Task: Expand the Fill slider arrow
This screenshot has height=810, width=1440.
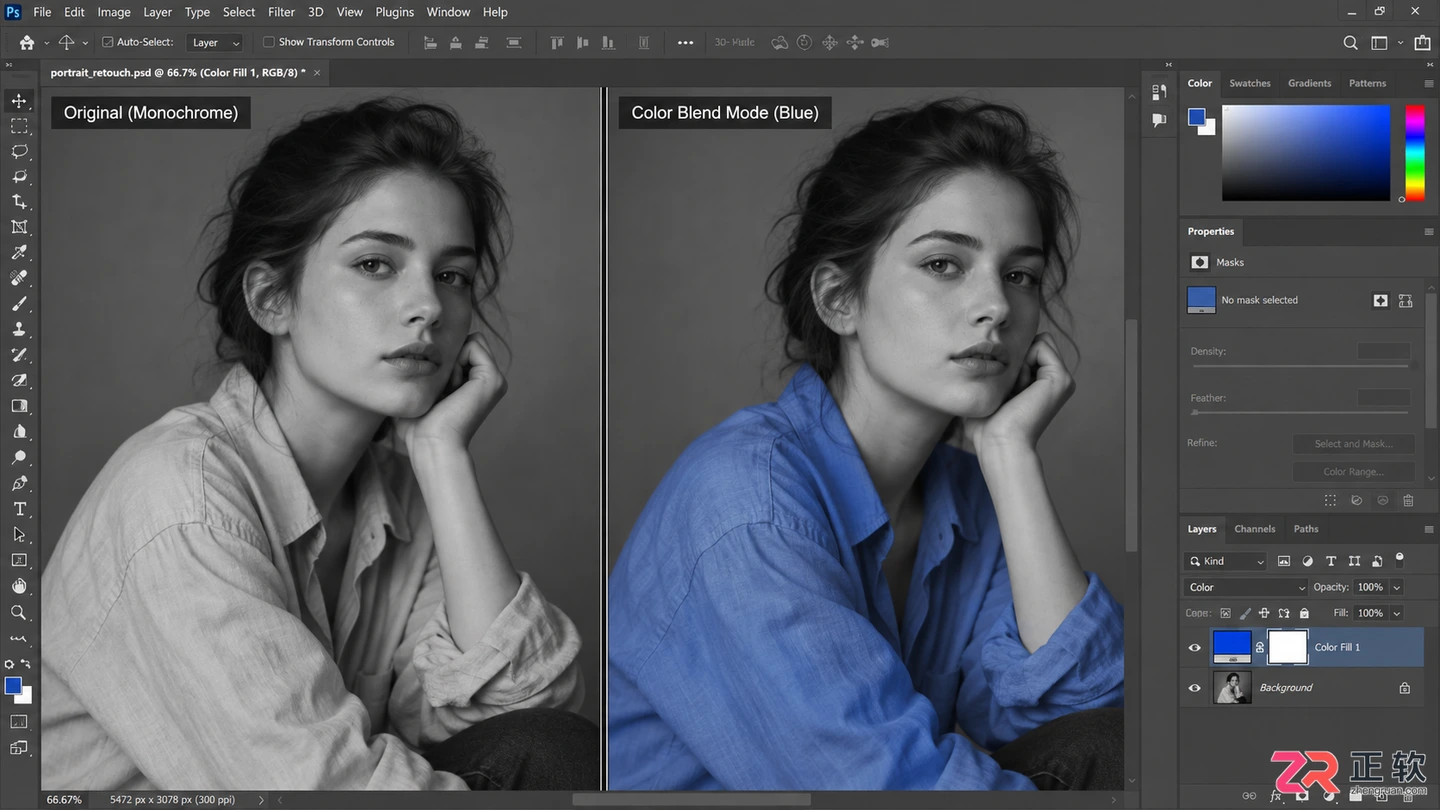Action: point(1397,613)
